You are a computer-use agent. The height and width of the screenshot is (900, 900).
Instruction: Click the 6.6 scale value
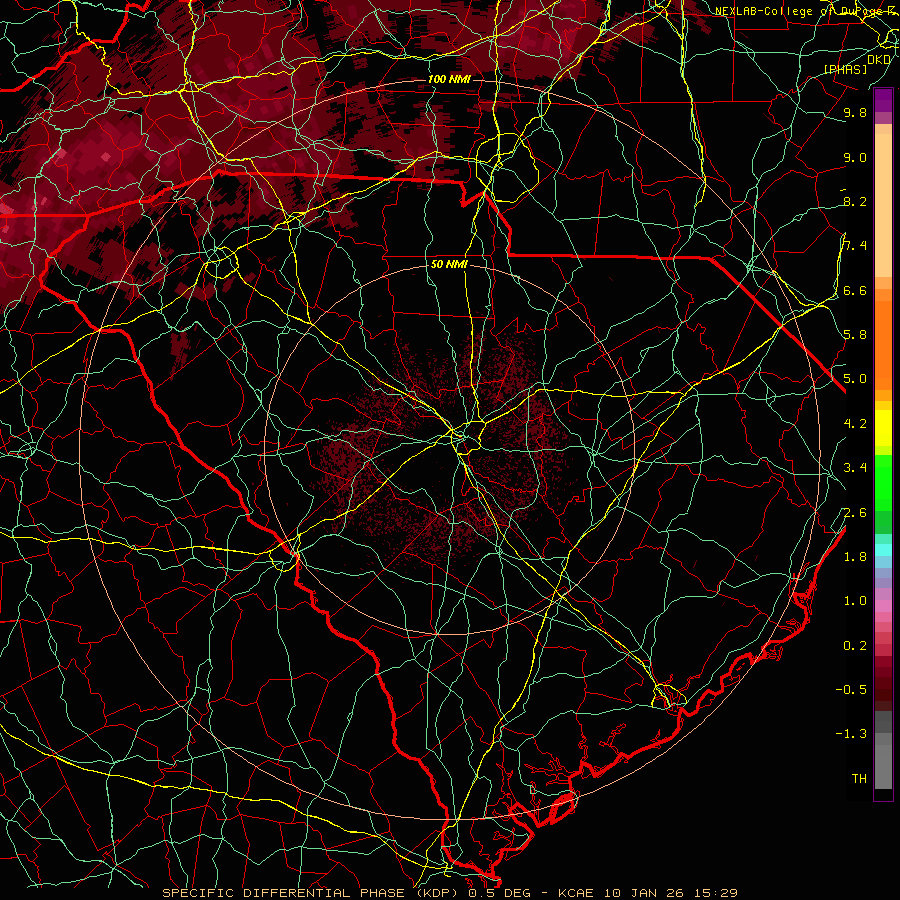855,291
